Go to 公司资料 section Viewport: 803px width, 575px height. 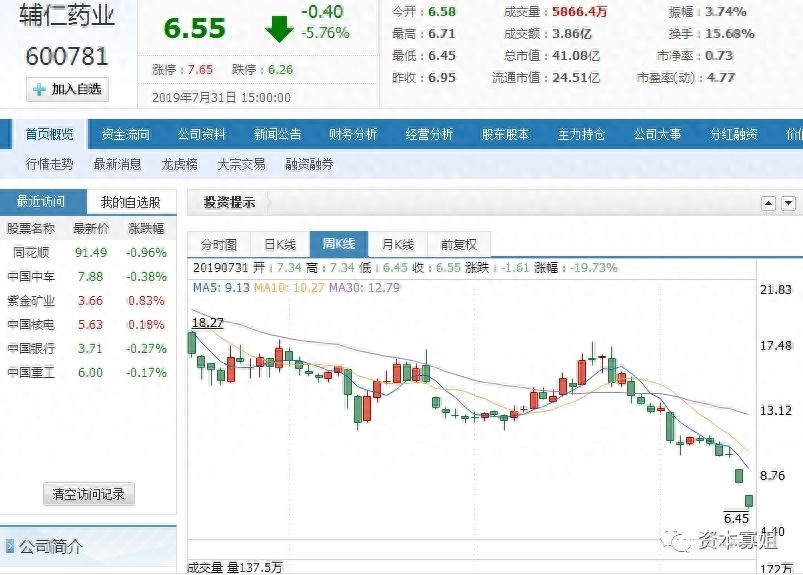(201, 134)
